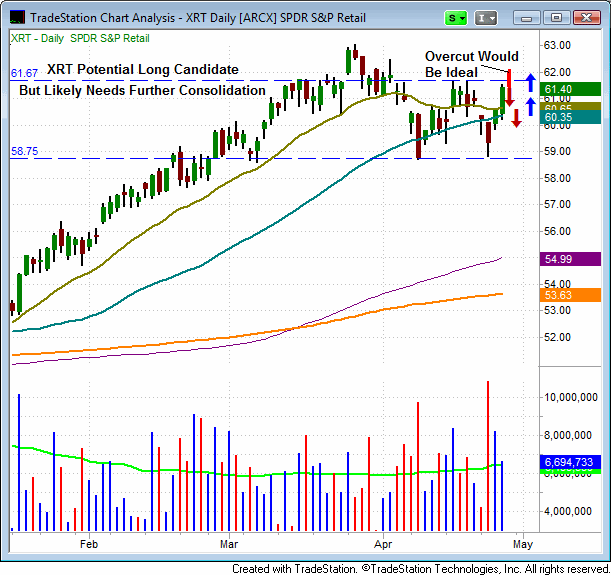Click the 10,000,000 volume axis label
This screenshot has width=611, height=575.
pyautogui.click(x=570, y=397)
